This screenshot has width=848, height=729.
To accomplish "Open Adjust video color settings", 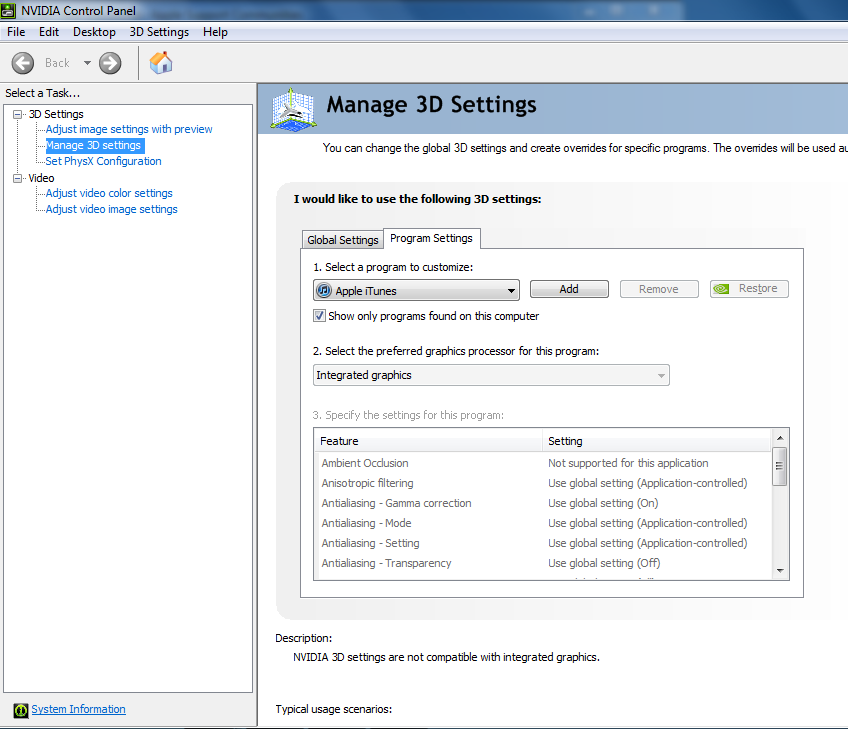I will pyautogui.click(x=109, y=193).
